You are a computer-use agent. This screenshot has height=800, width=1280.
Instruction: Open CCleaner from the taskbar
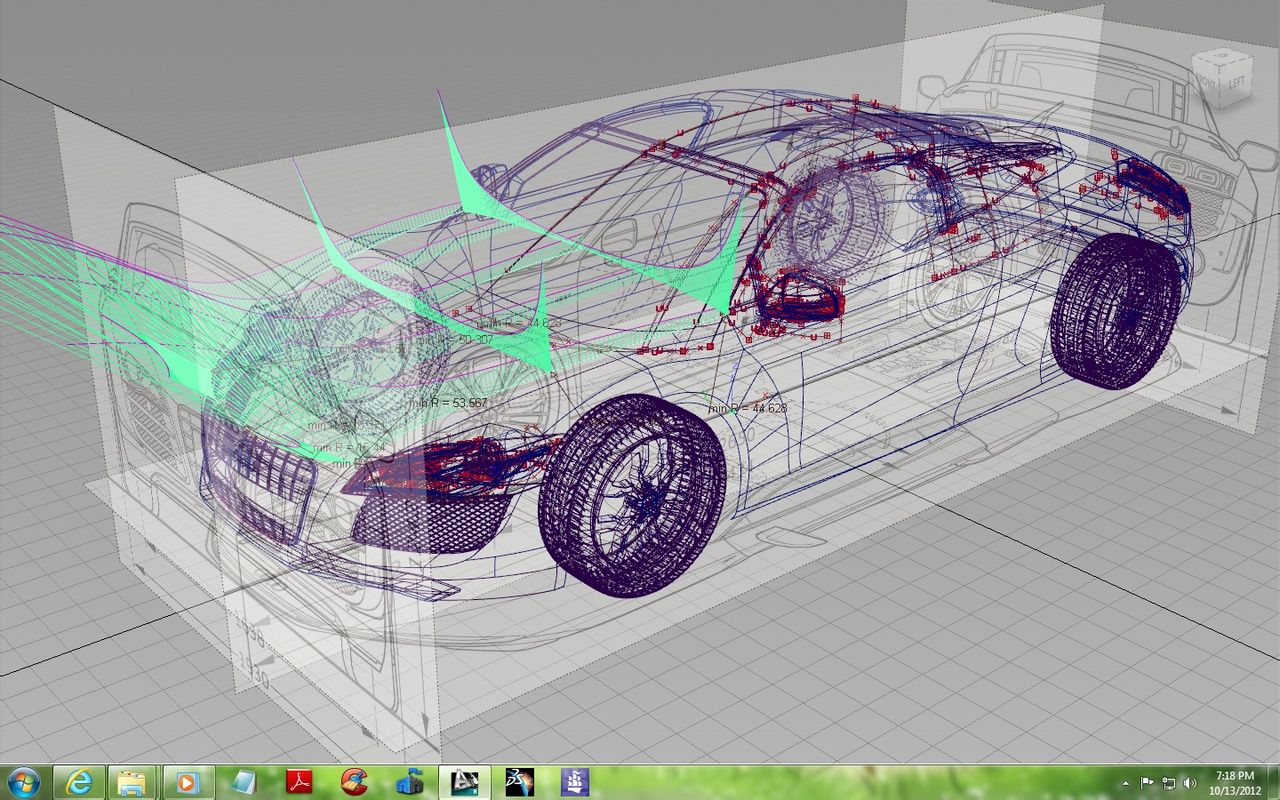pos(354,781)
